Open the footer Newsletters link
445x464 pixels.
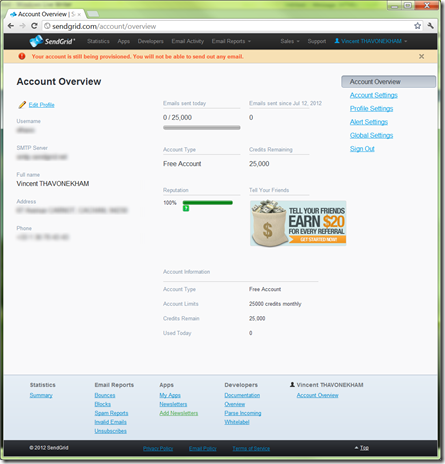tap(173, 404)
